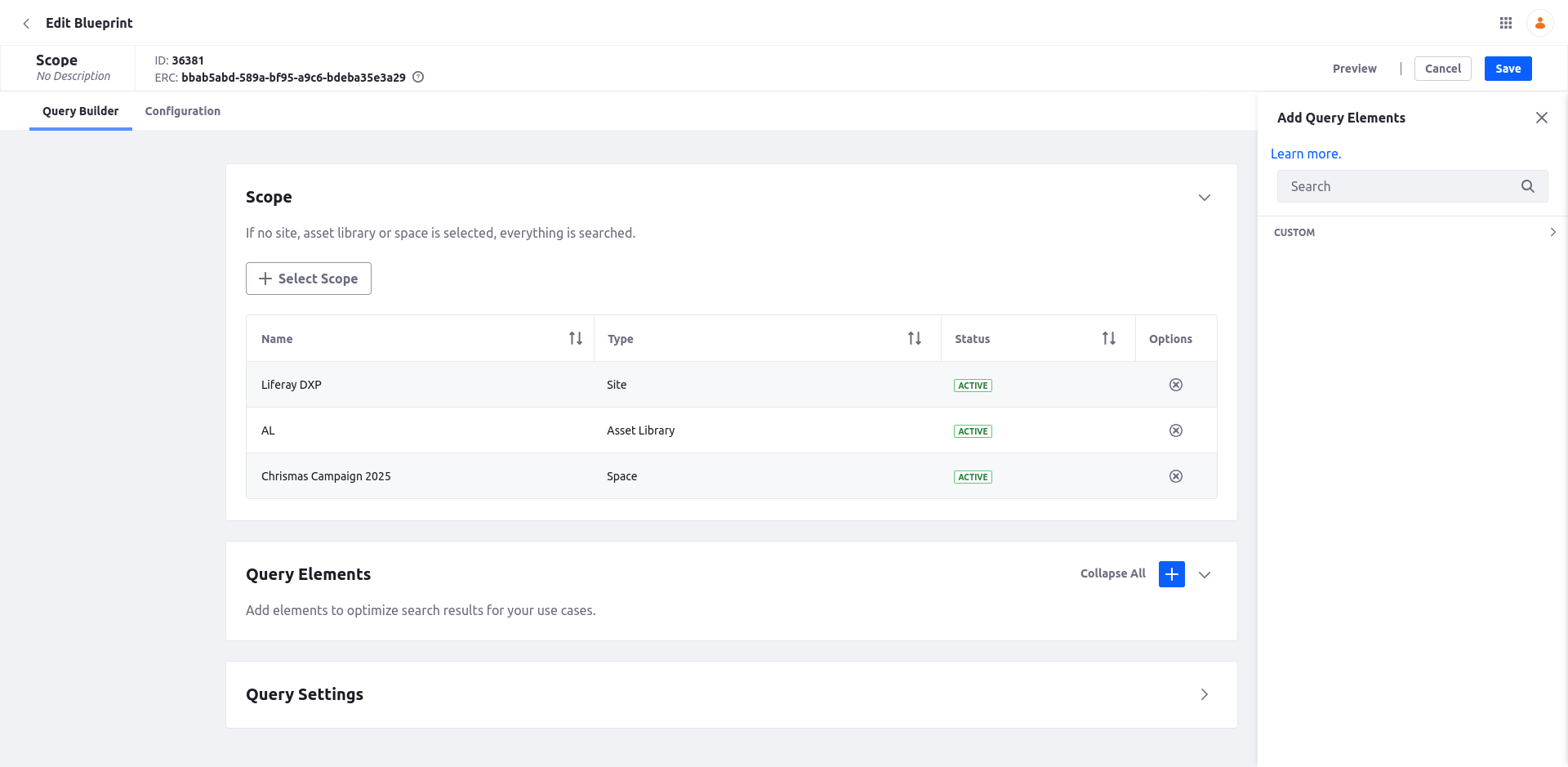The image size is (1568, 767).
Task: Expand the Query Settings section
Action: 1204,694
